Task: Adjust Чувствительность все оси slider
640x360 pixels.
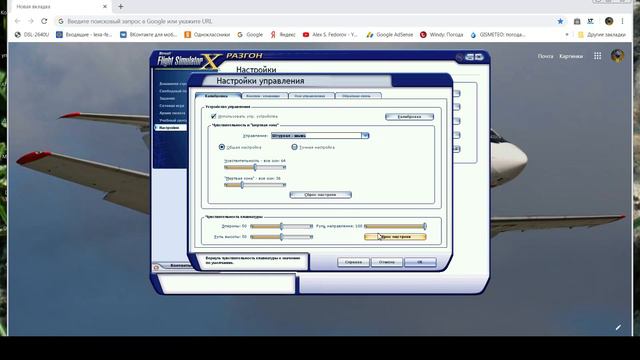Action: (255, 167)
